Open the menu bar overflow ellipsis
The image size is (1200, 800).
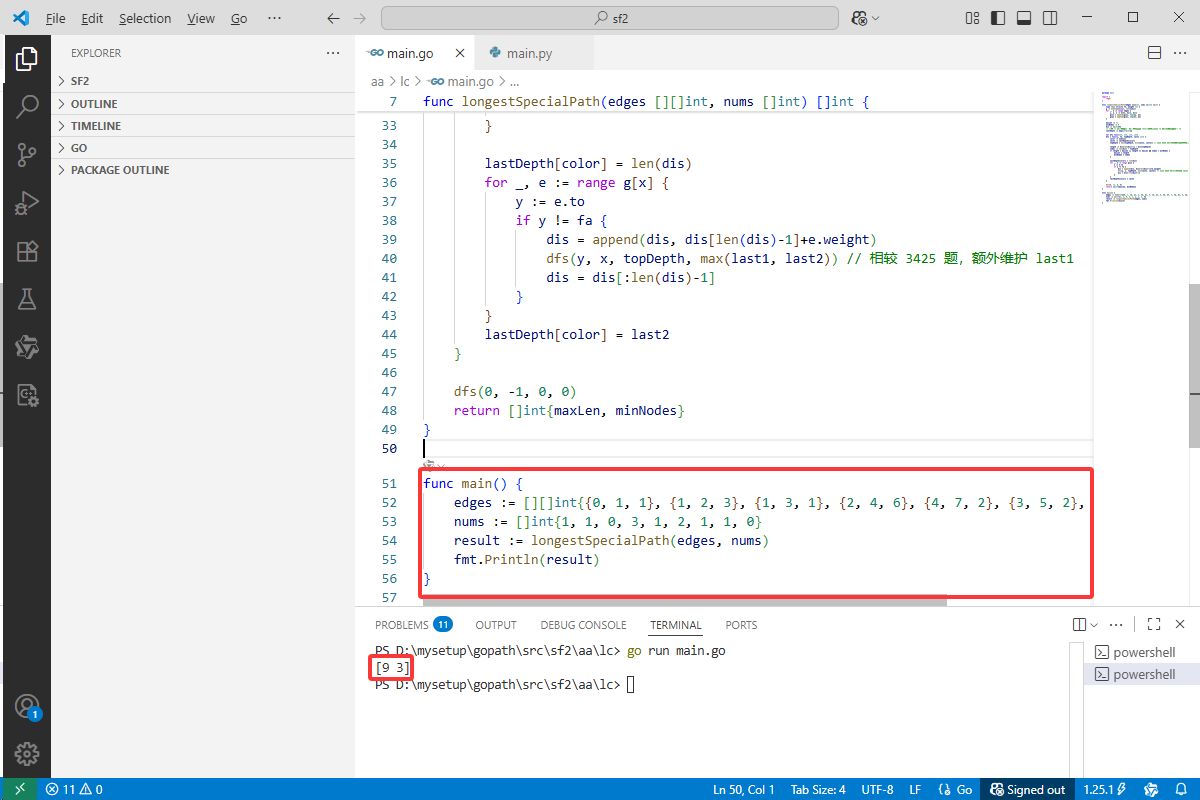tap(274, 18)
